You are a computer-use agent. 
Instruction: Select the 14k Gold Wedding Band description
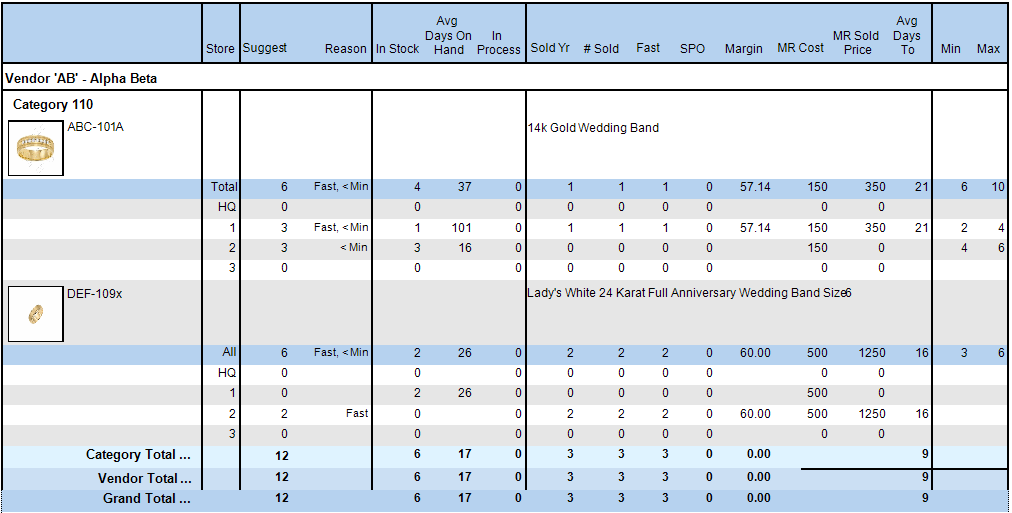tap(593, 128)
